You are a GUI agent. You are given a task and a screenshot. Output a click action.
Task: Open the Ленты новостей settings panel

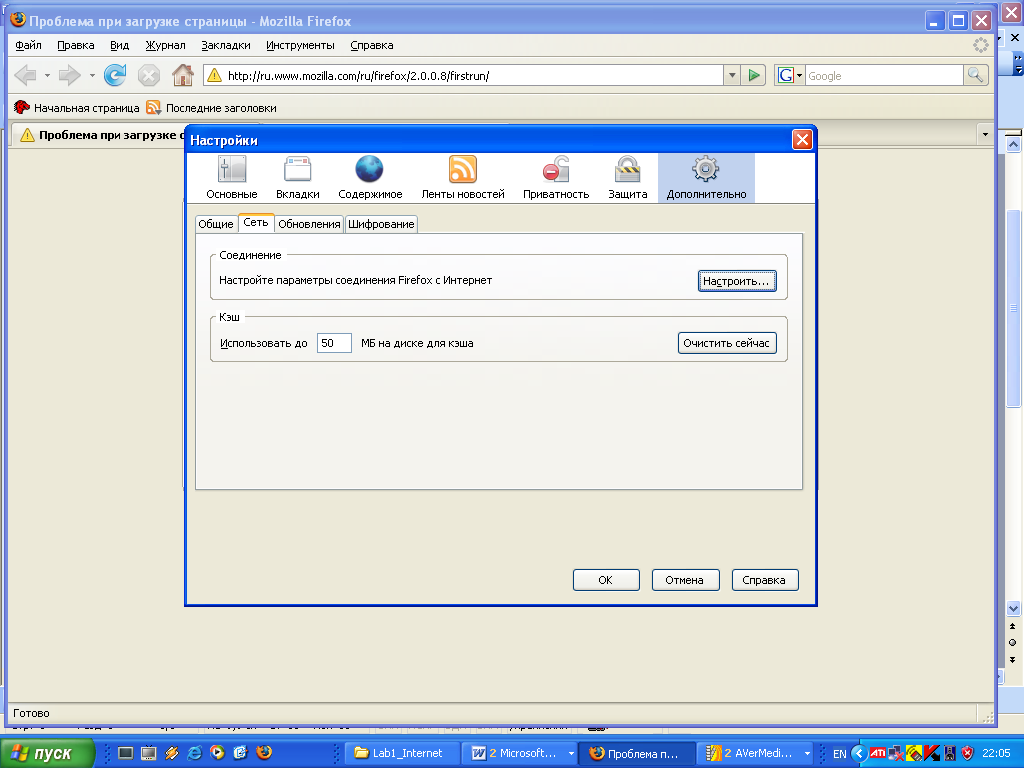coord(462,178)
